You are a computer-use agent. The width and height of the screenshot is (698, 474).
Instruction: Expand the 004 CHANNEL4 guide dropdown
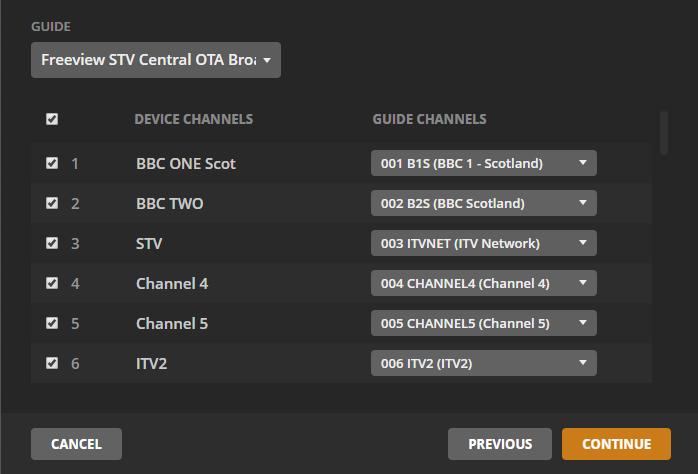point(484,283)
